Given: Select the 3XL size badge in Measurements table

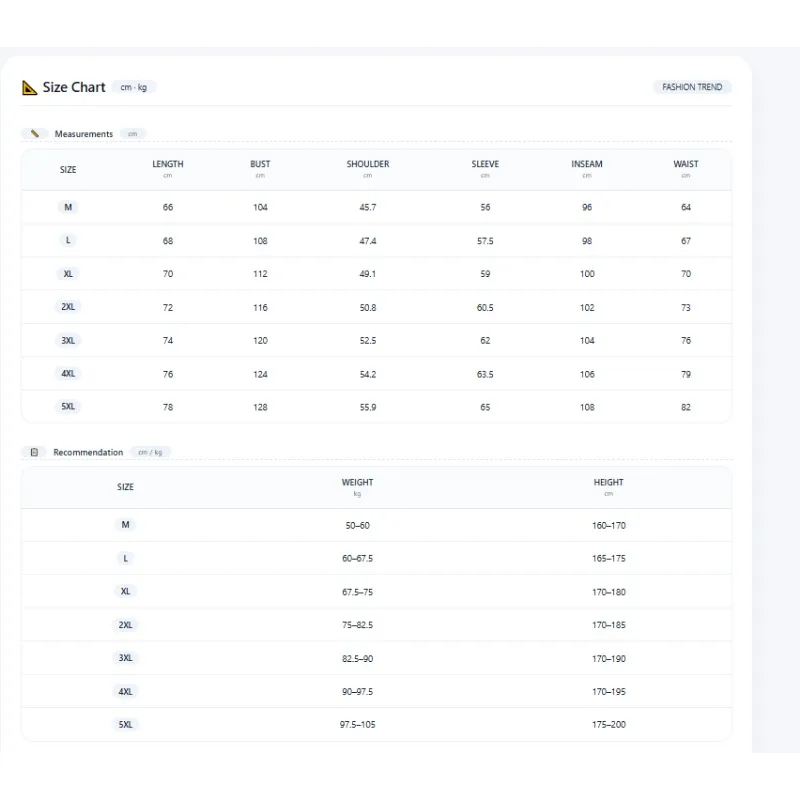Looking at the screenshot, I should (68, 340).
